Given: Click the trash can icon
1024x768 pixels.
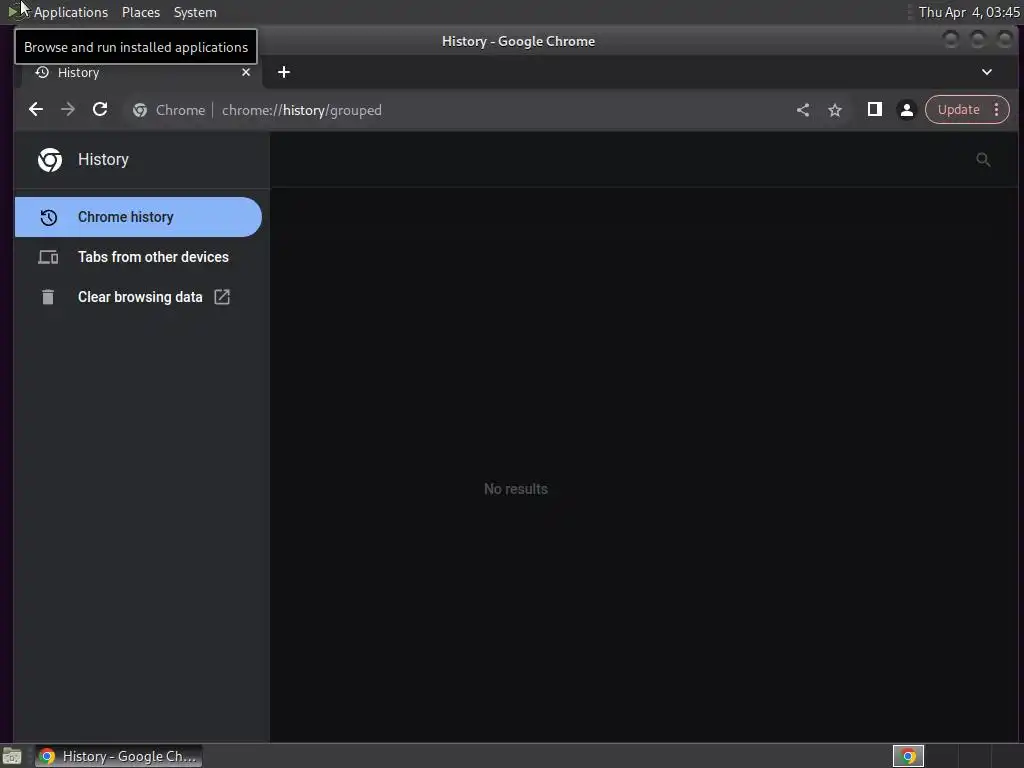Looking at the screenshot, I should click(48, 297).
